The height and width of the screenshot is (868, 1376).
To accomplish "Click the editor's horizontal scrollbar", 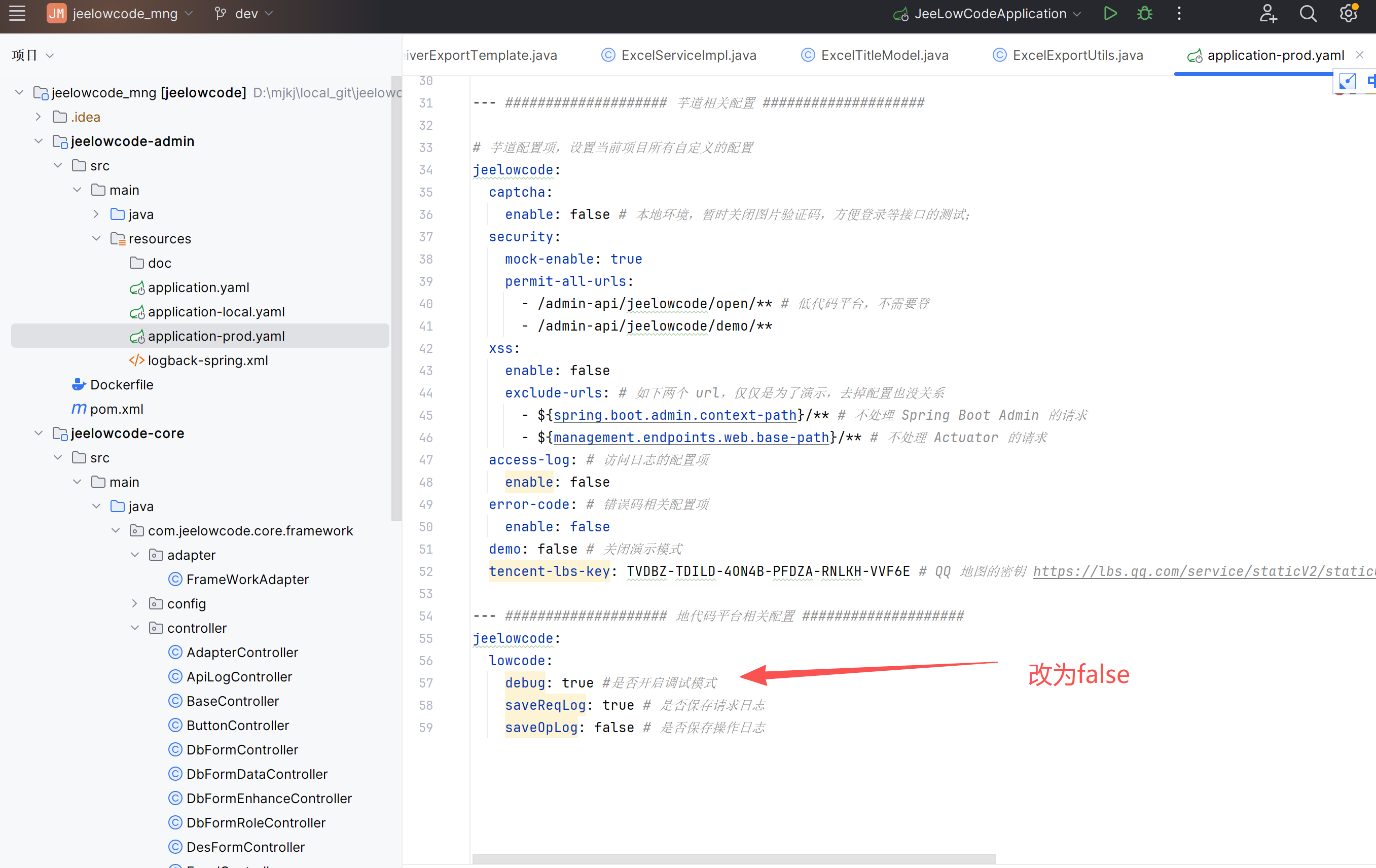I will (x=733, y=859).
